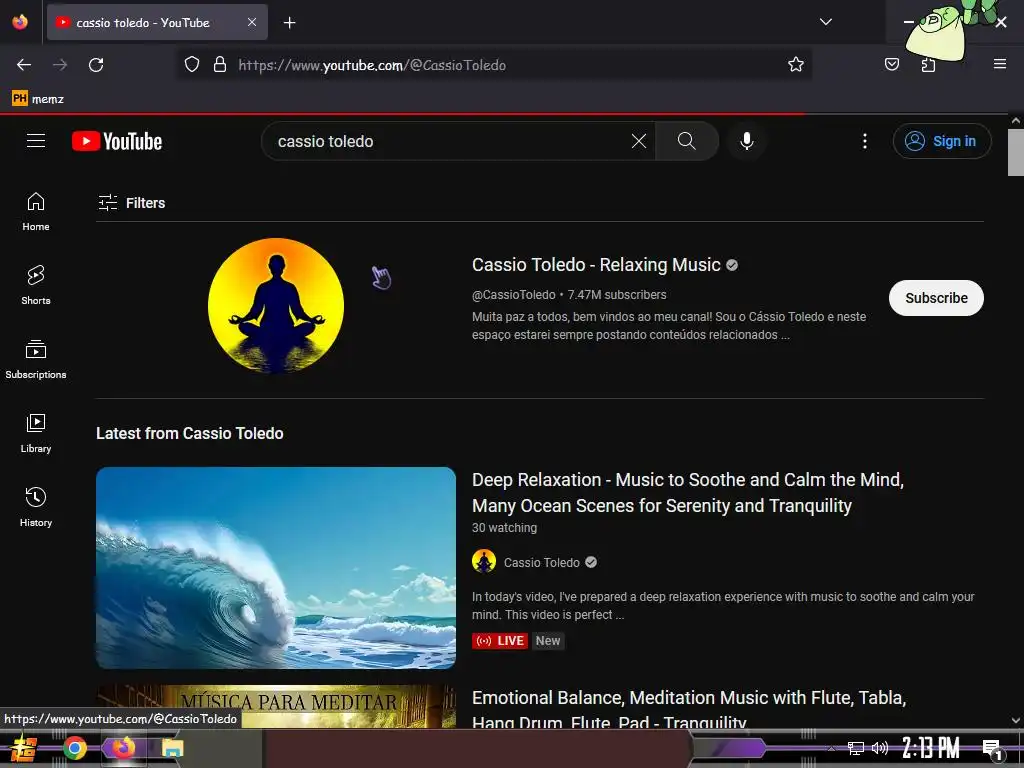Reload the page with the refresh icon
Image resolution: width=1024 pixels, height=768 pixels.
click(x=96, y=65)
